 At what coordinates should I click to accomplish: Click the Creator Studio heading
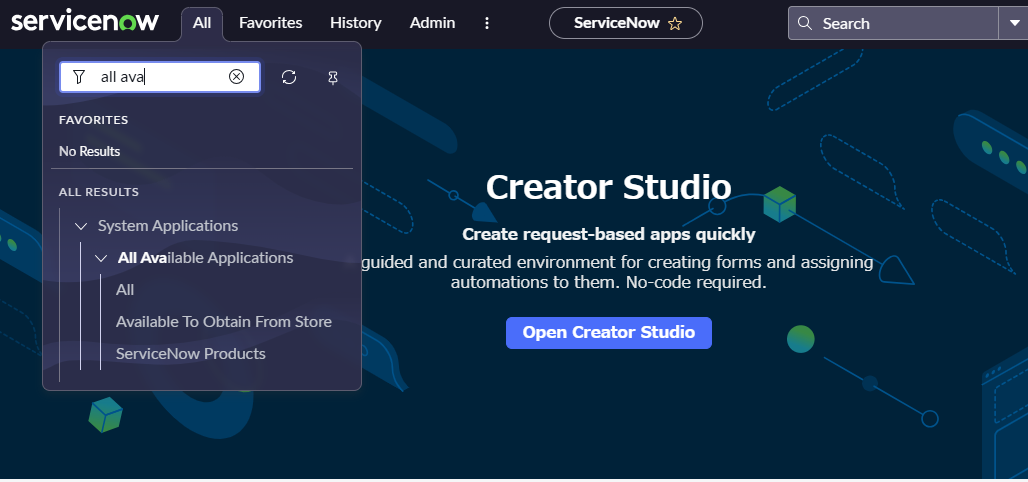coord(608,187)
